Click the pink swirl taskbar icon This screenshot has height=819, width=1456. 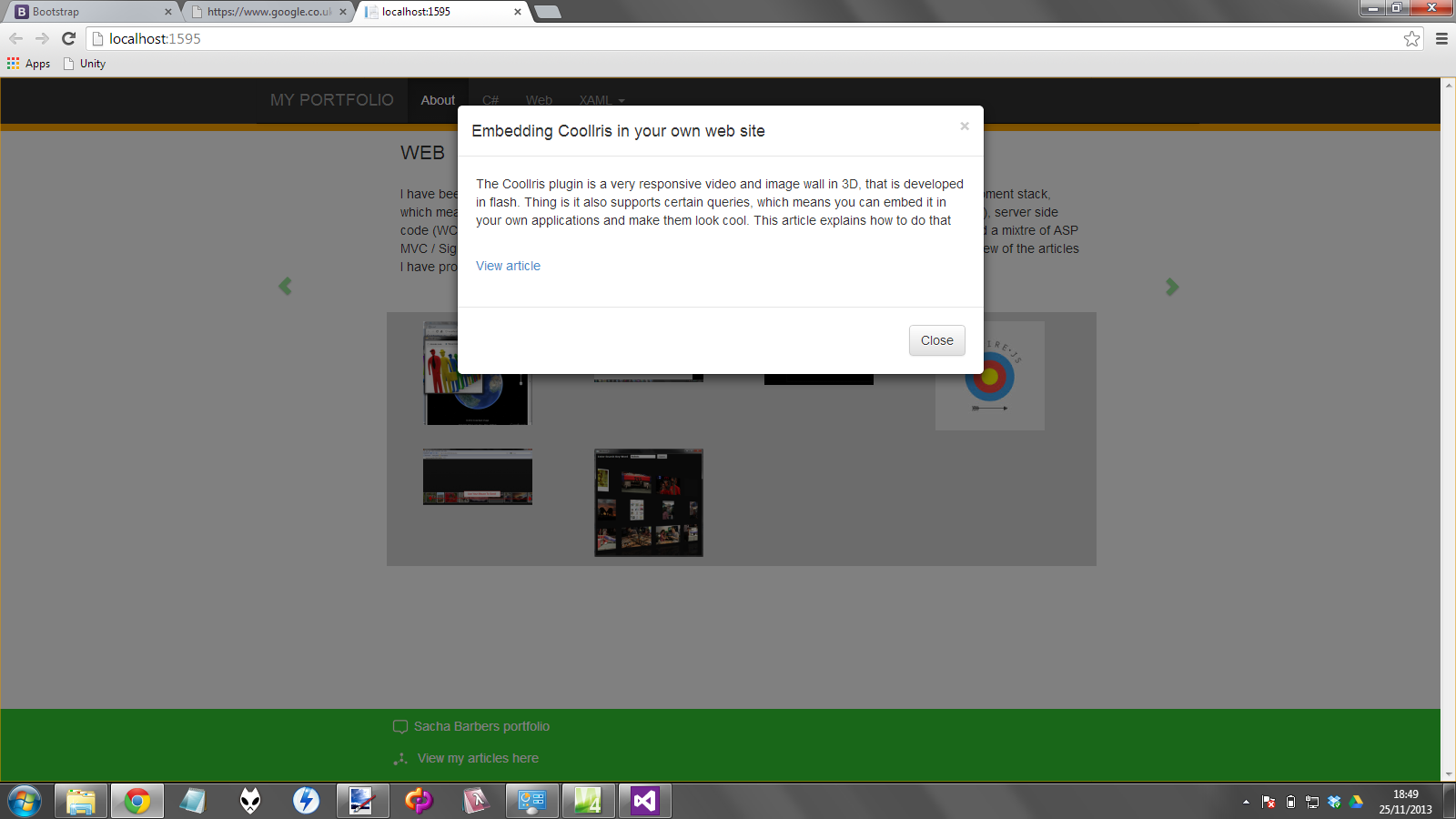coord(419,801)
